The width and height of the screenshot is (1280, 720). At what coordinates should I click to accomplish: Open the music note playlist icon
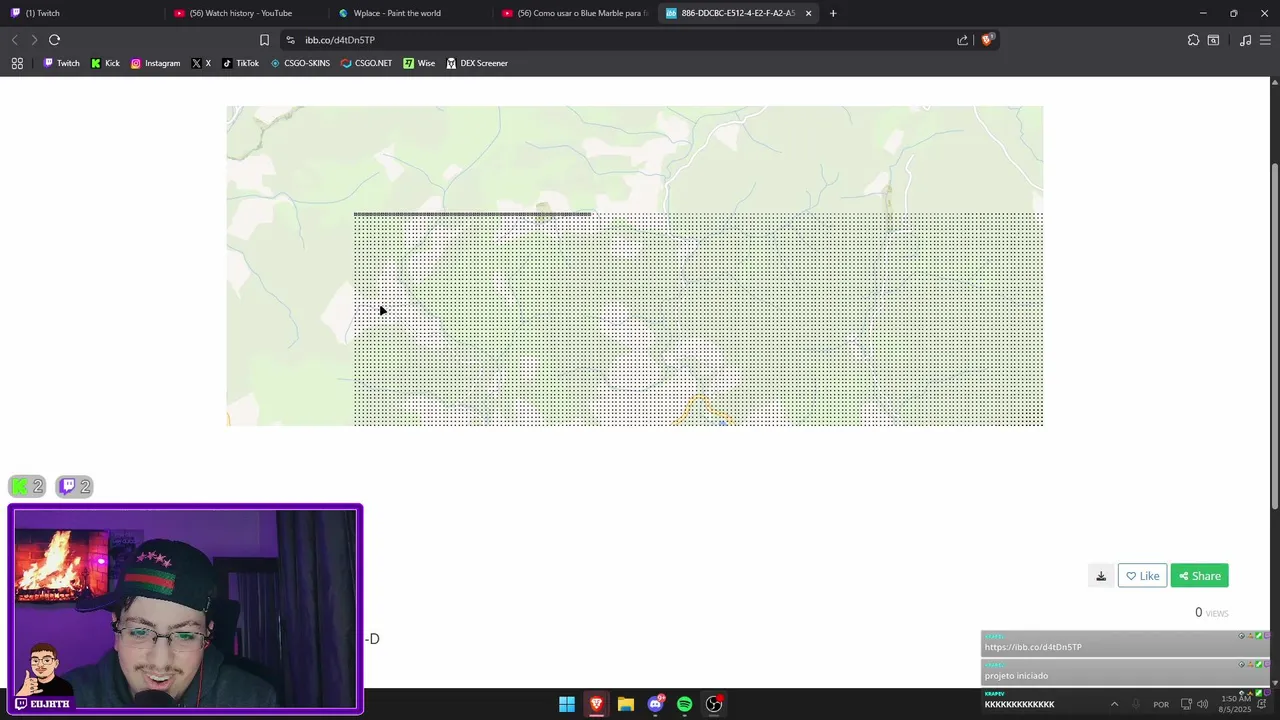pyautogui.click(x=1245, y=40)
